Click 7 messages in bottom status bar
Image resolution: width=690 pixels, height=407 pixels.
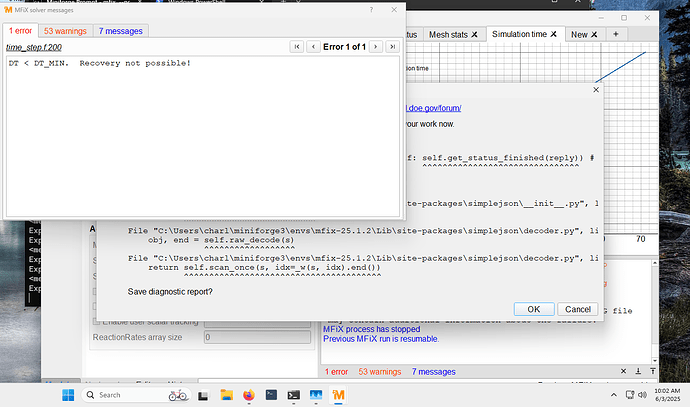coord(433,372)
